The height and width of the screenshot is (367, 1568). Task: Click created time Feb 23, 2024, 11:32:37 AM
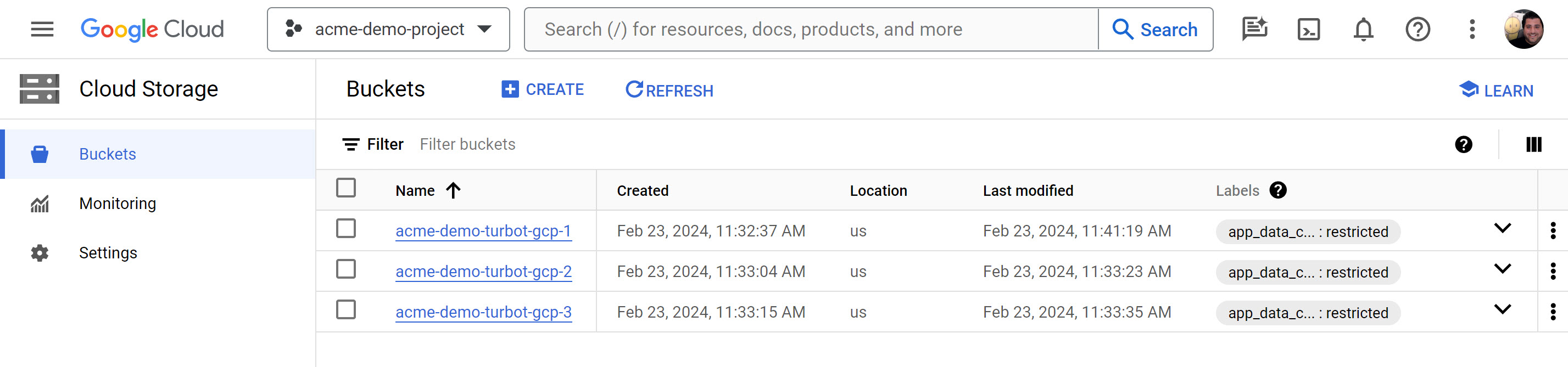(x=710, y=231)
